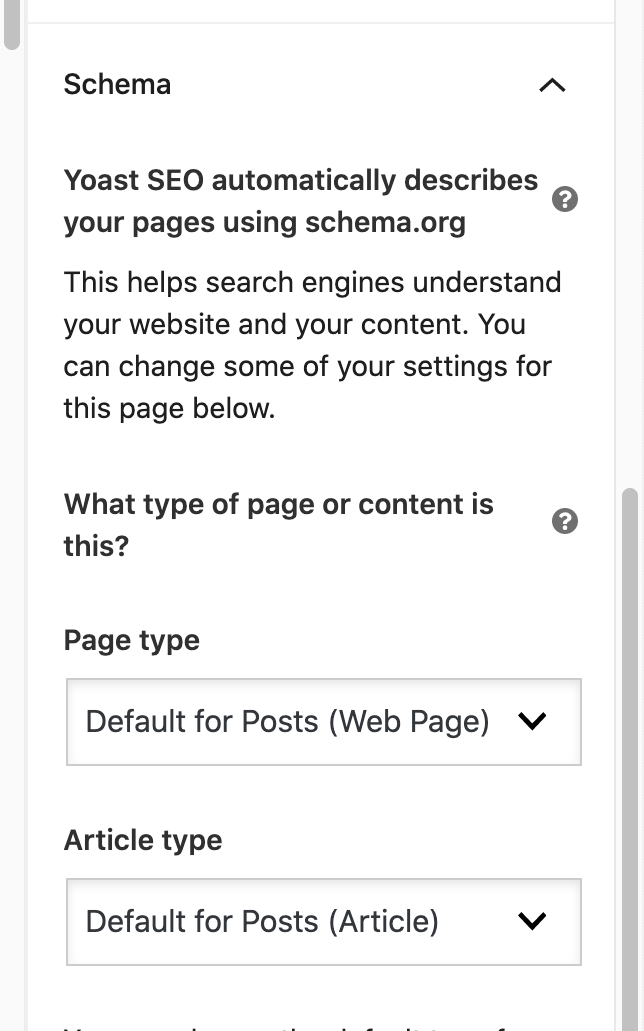The width and height of the screenshot is (644, 1031).
Task: Click the right sidebar scrollbar thumb
Action: (629, 750)
